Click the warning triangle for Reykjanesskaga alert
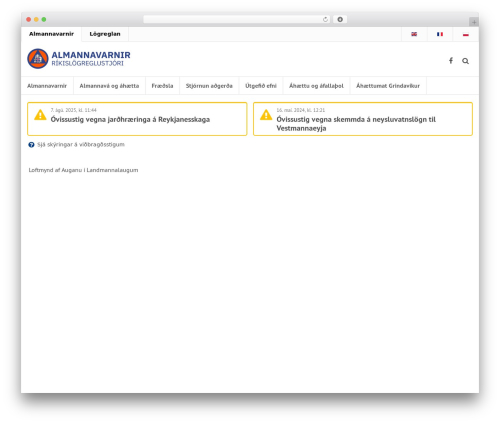500x423 pixels. click(x=40, y=115)
